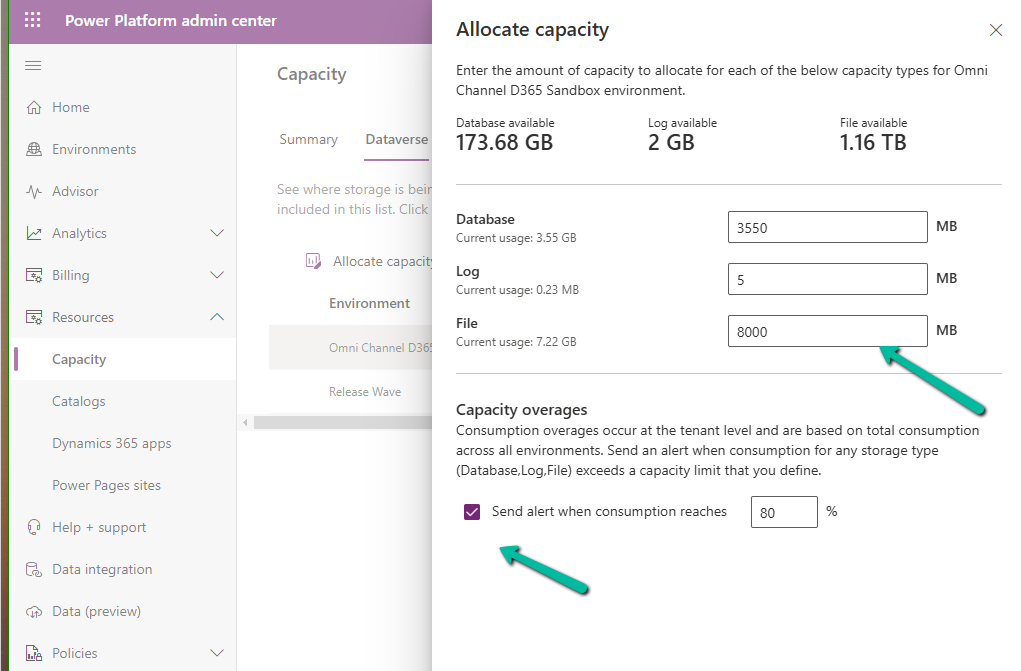Click the Advisor pulse icon
This screenshot has width=1021, height=671.
coord(34,192)
